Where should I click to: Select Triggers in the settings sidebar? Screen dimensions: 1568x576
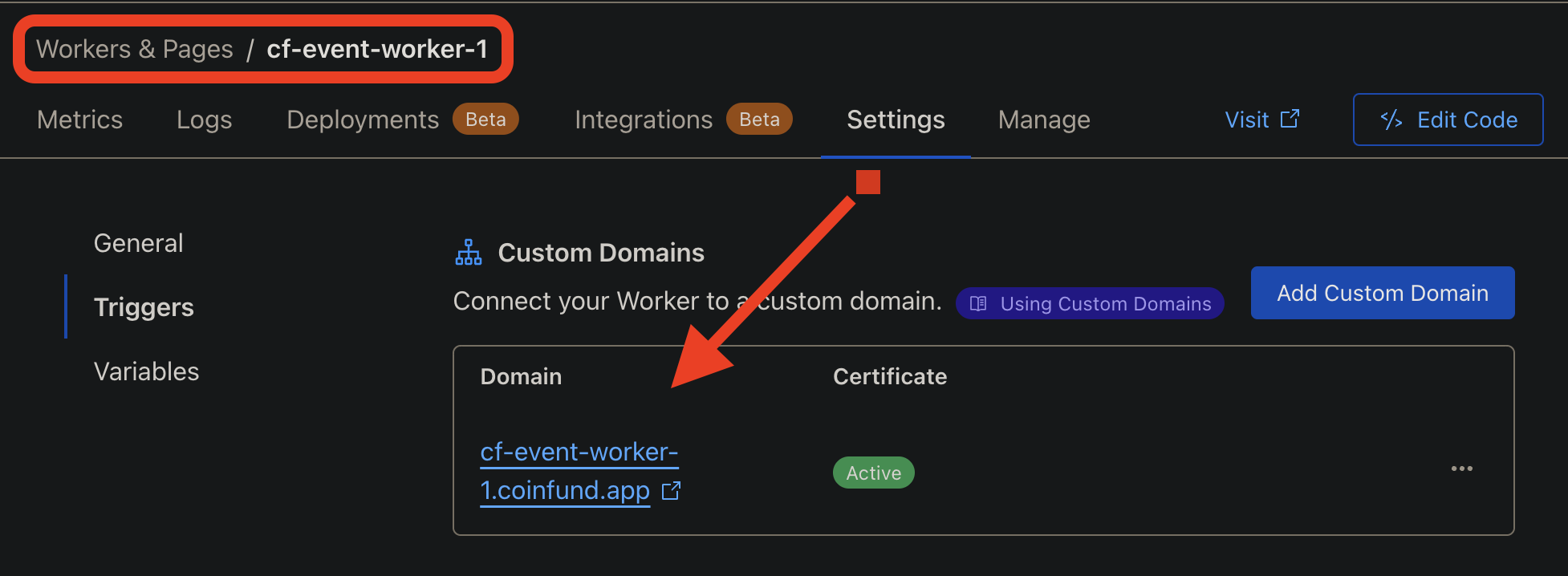coord(144,307)
